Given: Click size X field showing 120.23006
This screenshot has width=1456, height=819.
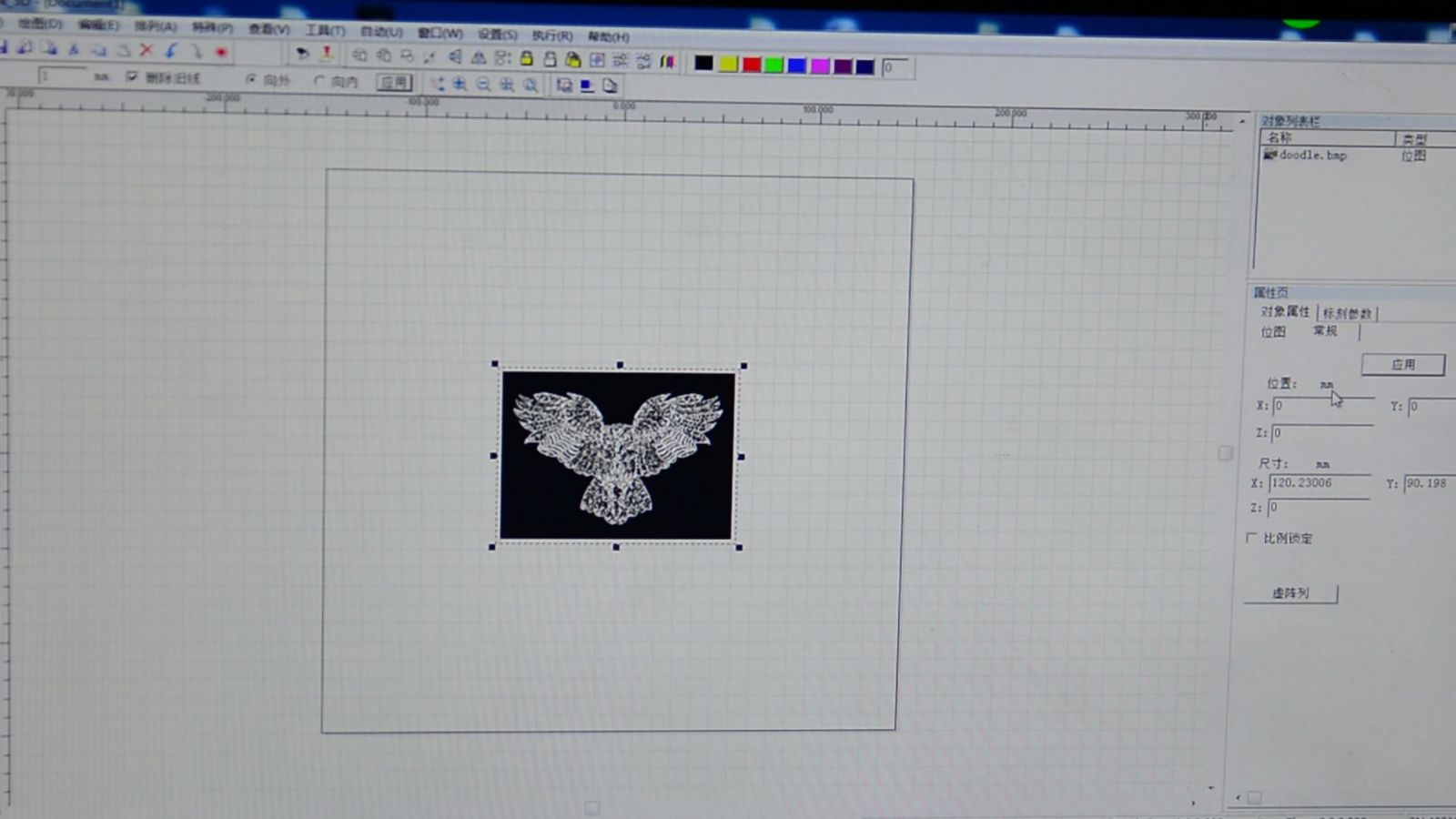Looking at the screenshot, I should point(1319,482).
